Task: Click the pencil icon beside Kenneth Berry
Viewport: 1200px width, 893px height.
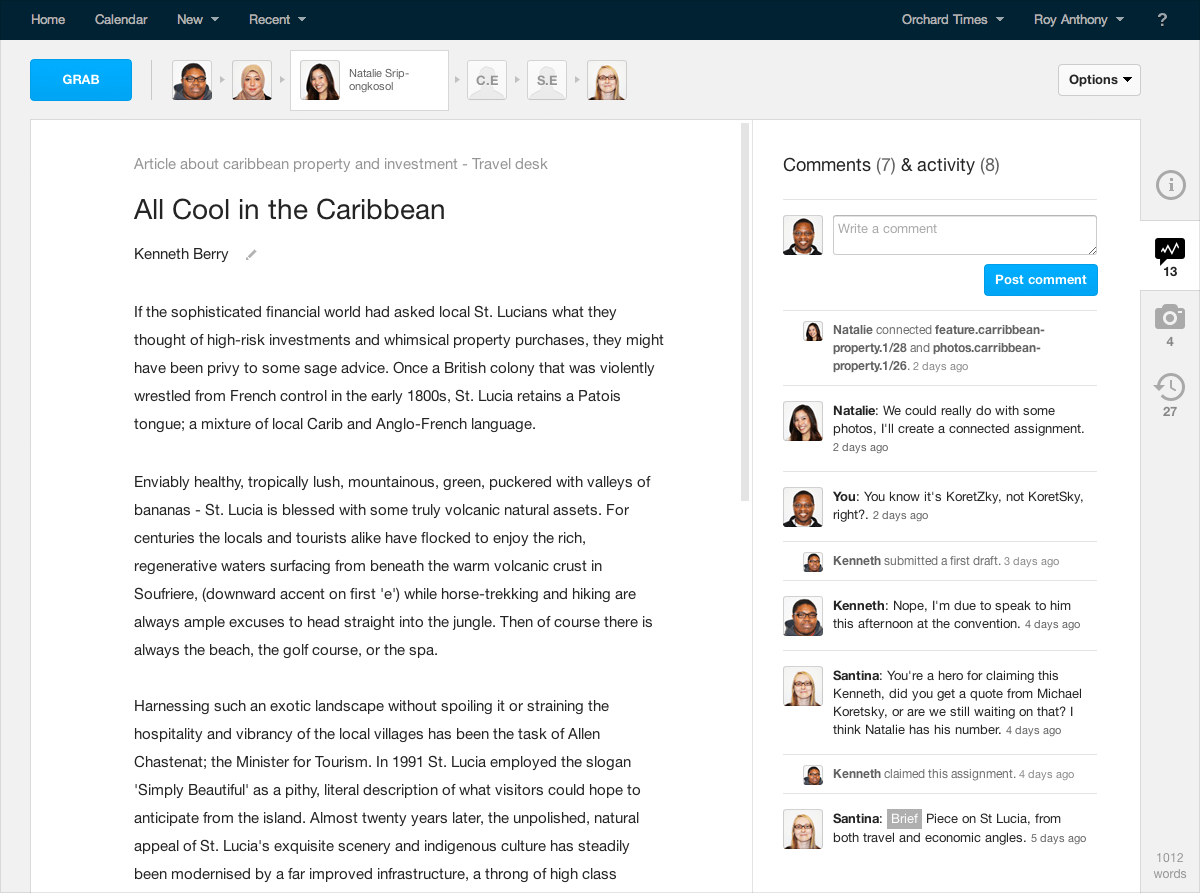Action: coord(251,255)
